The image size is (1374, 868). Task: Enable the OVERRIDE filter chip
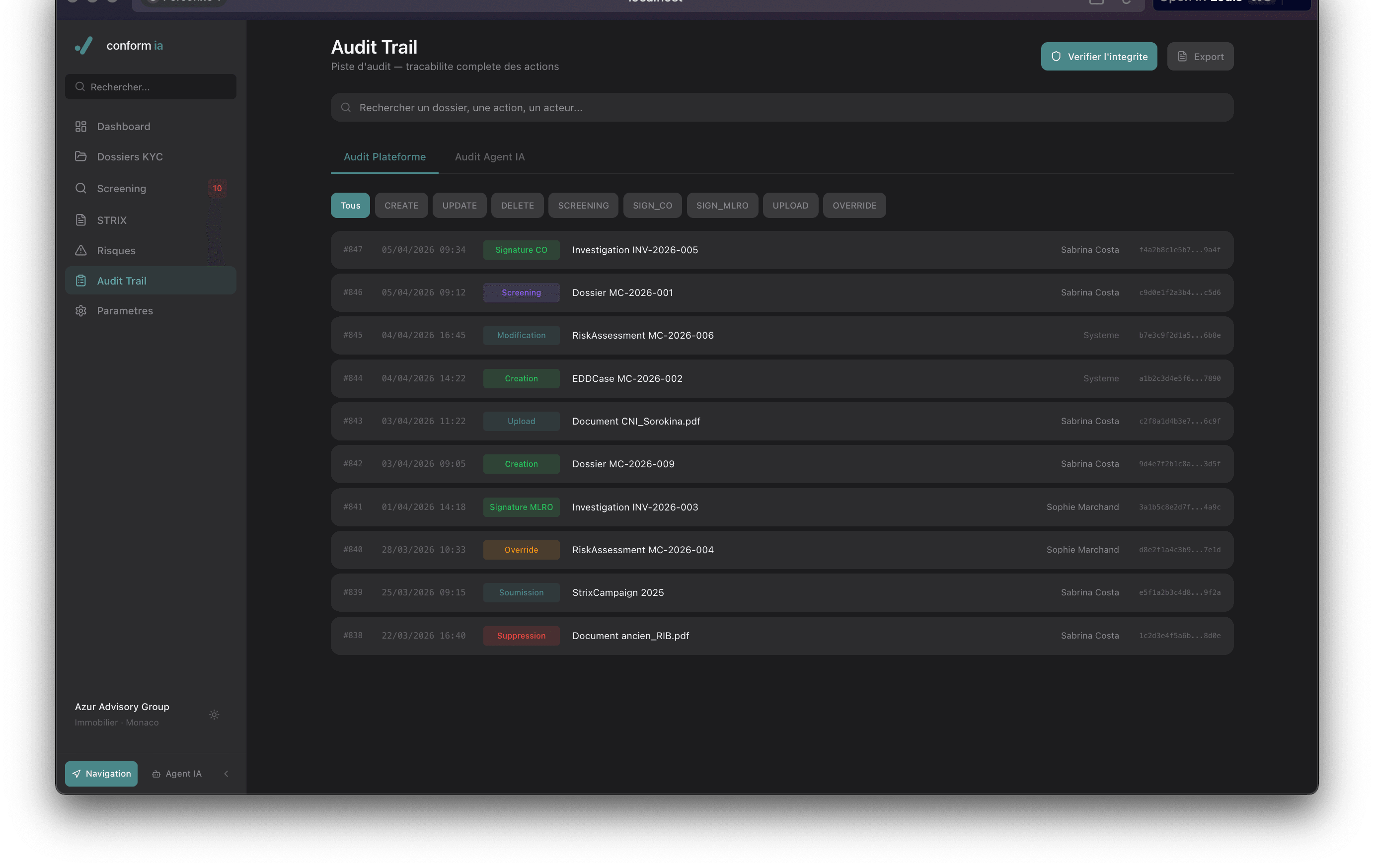(x=854, y=205)
